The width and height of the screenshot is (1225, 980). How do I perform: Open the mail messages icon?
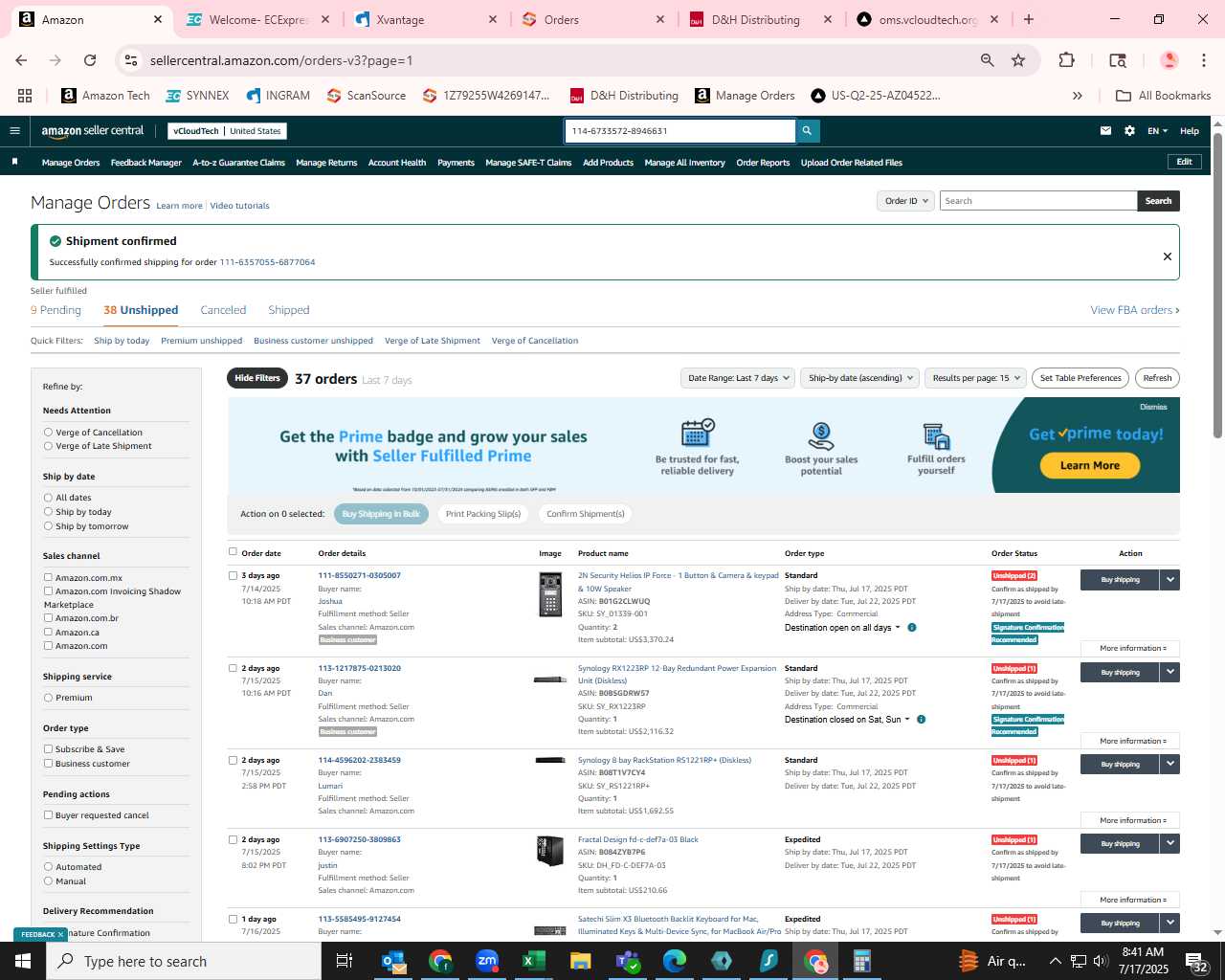point(1105,131)
